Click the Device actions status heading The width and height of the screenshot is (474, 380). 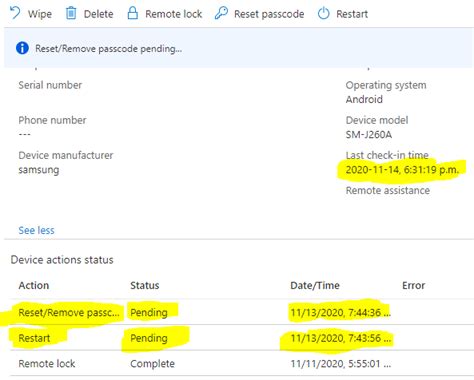click(x=62, y=260)
